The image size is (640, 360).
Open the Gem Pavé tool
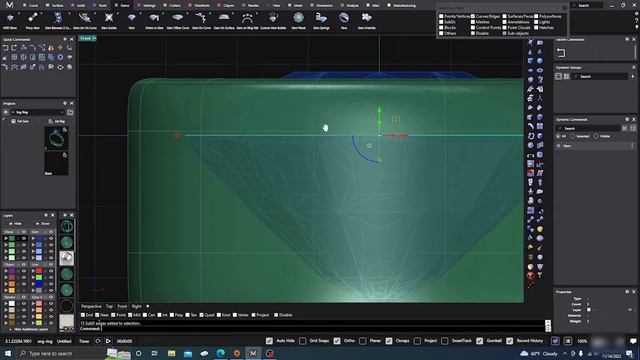point(299,20)
